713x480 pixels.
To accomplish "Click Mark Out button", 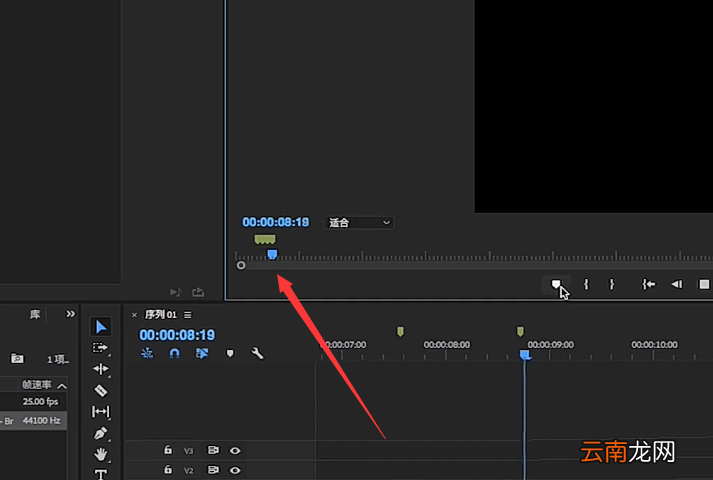I will coord(612,285).
